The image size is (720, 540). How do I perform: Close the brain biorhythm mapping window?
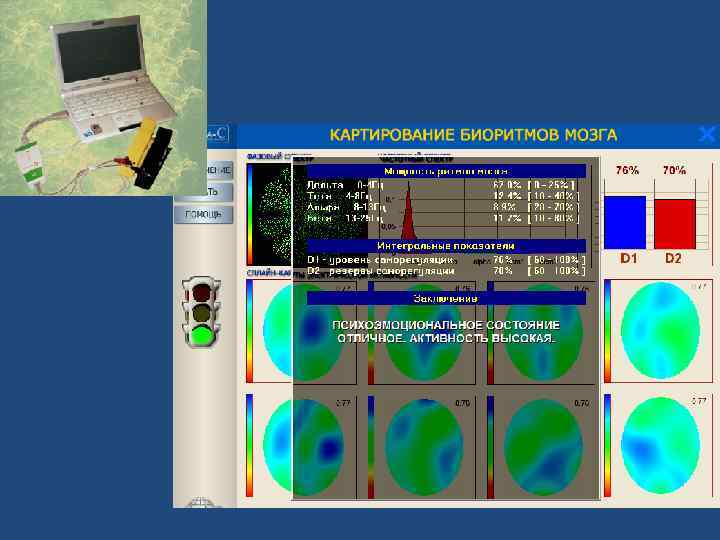tap(706, 135)
